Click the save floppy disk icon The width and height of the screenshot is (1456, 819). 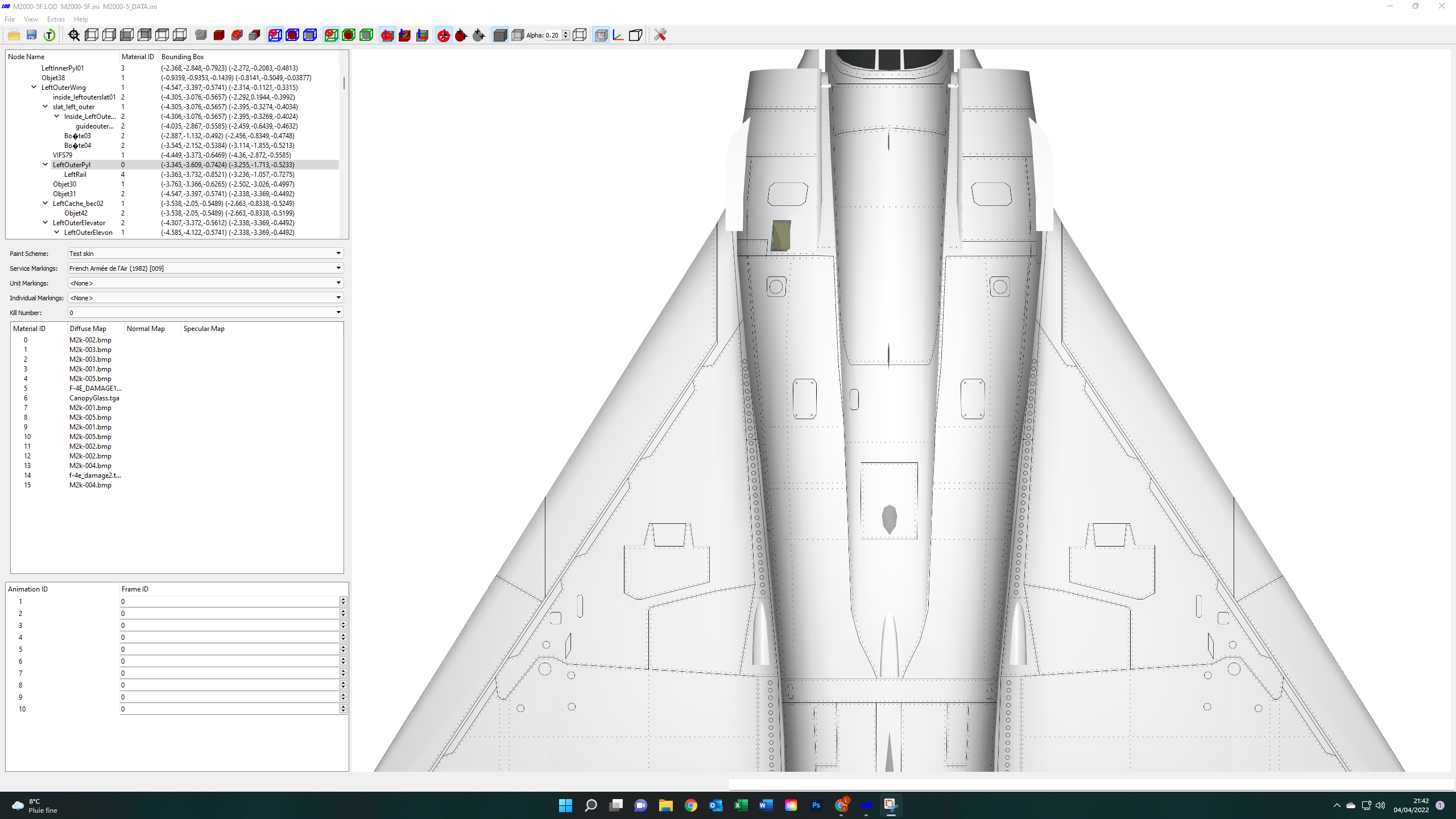point(32,35)
